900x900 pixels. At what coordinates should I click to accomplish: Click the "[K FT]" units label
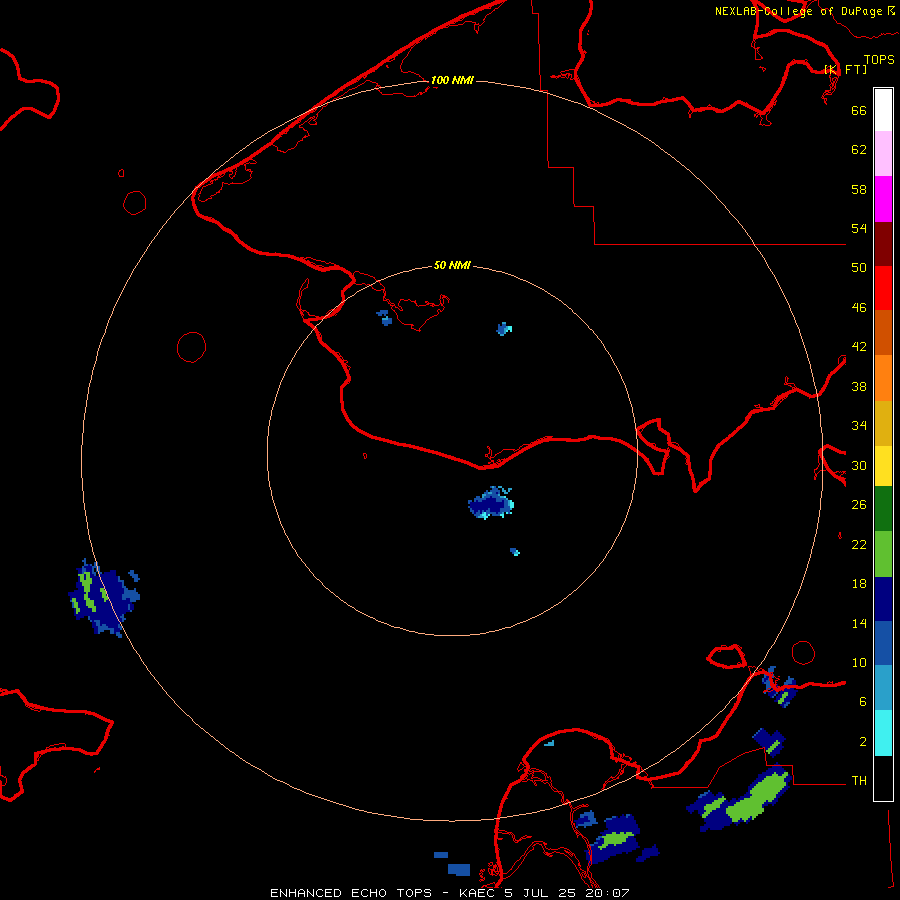pyautogui.click(x=845, y=69)
